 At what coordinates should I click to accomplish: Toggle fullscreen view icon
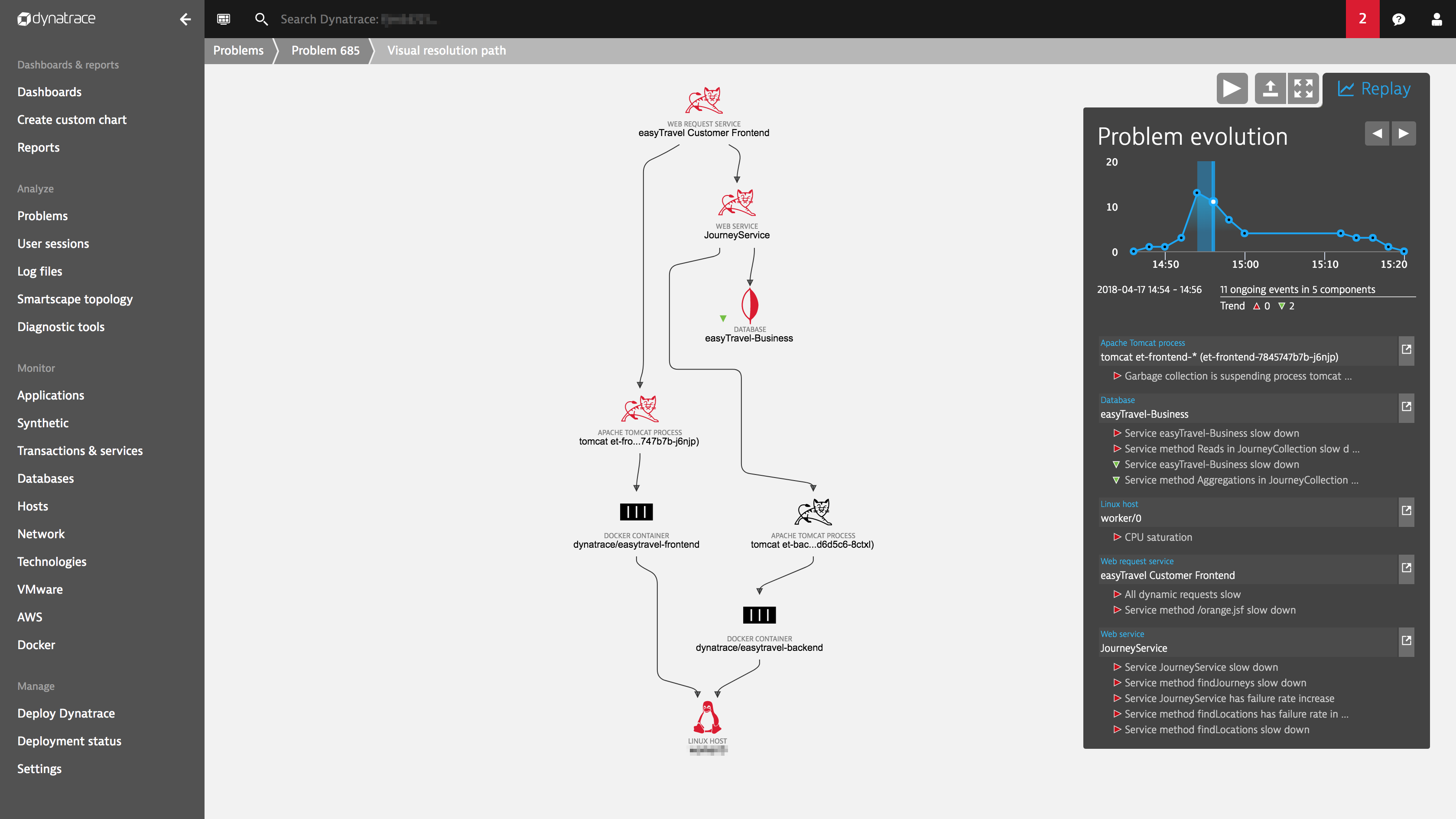pos(1303,89)
